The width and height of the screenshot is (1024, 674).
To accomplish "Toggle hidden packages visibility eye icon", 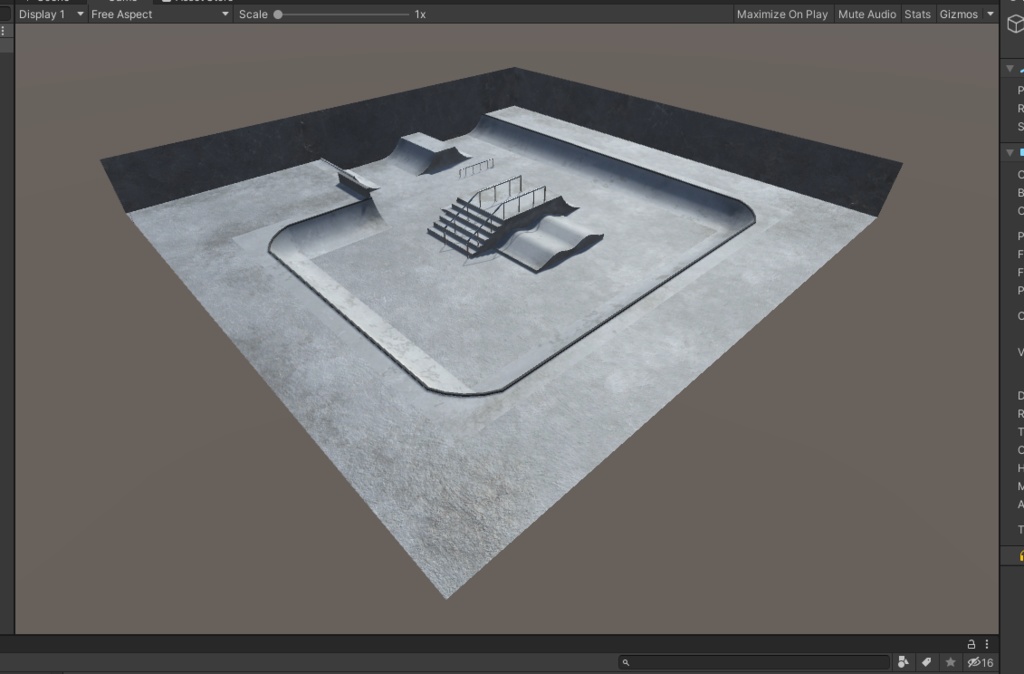I will 980,662.
